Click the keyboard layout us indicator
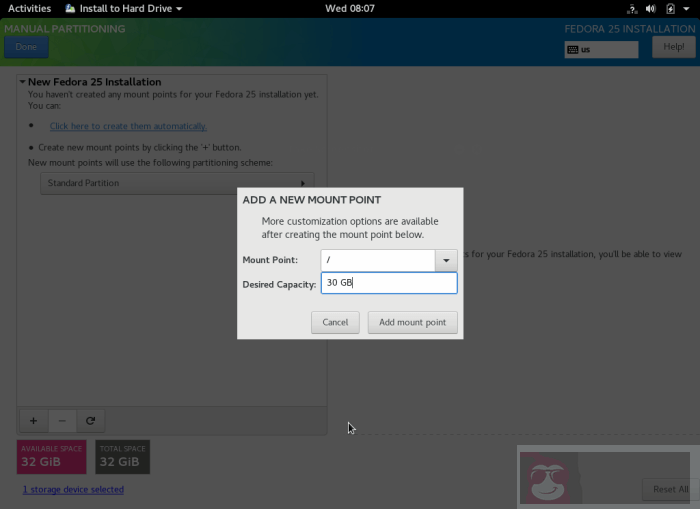This screenshot has width=700, height=509. coord(601,50)
